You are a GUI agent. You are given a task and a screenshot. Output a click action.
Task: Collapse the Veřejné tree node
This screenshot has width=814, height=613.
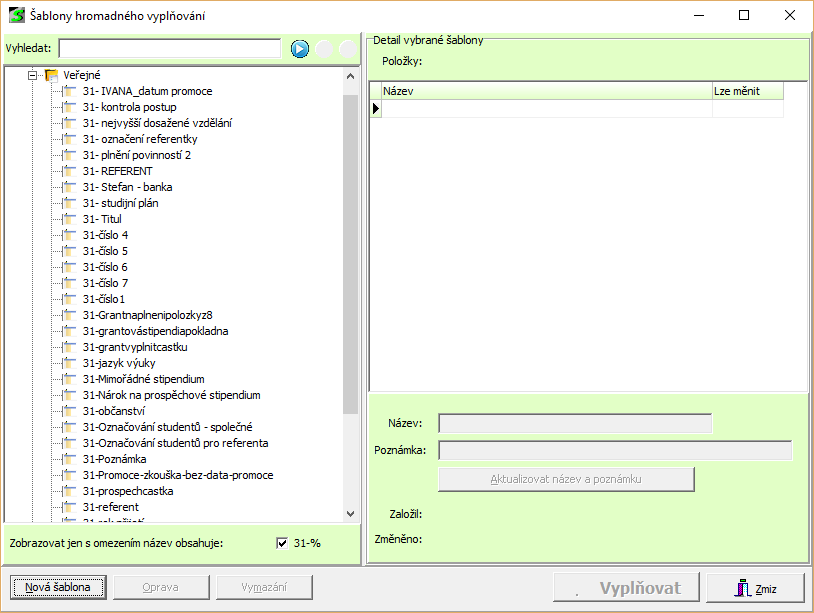[x=33, y=75]
